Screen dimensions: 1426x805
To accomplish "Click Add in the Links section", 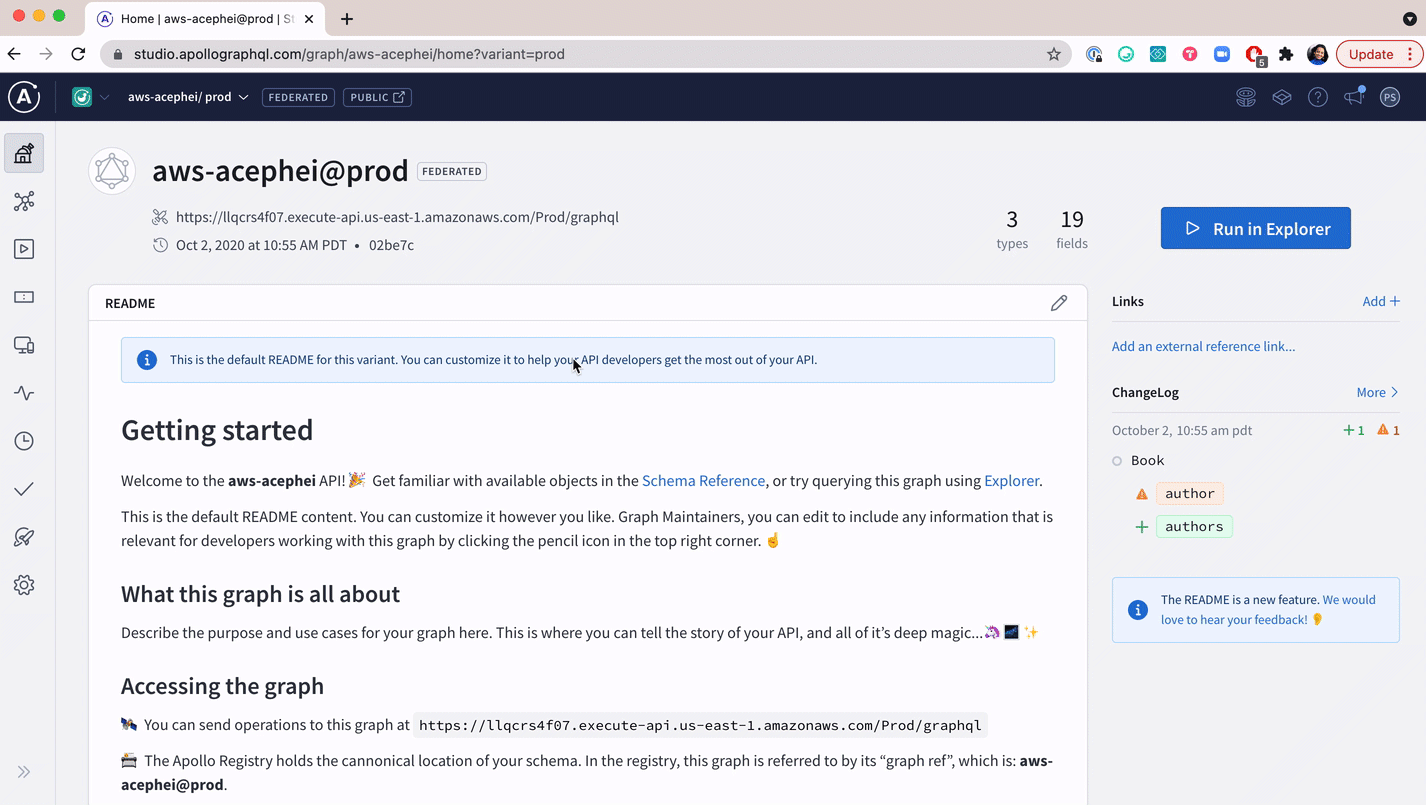I will [1381, 301].
